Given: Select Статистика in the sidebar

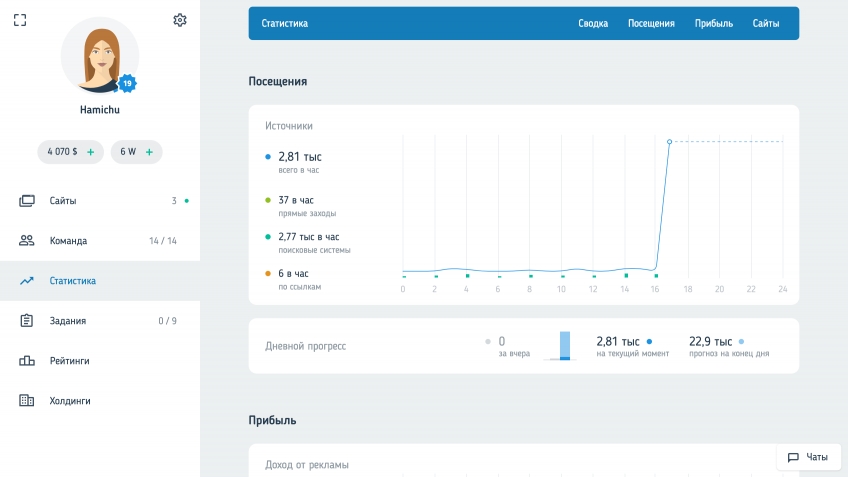Looking at the screenshot, I should pyautogui.click(x=100, y=281).
